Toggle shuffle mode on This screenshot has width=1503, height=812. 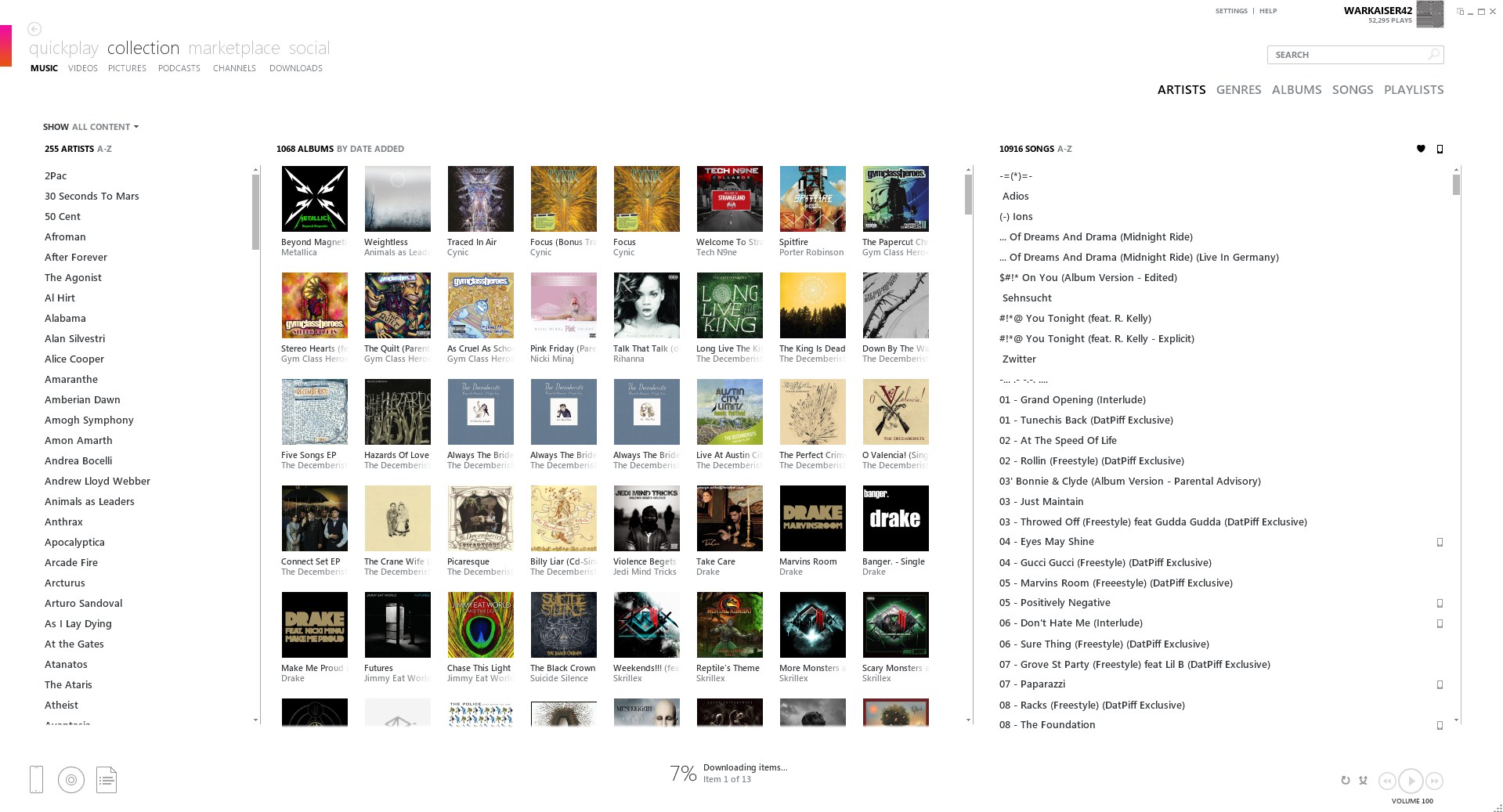point(1364,781)
